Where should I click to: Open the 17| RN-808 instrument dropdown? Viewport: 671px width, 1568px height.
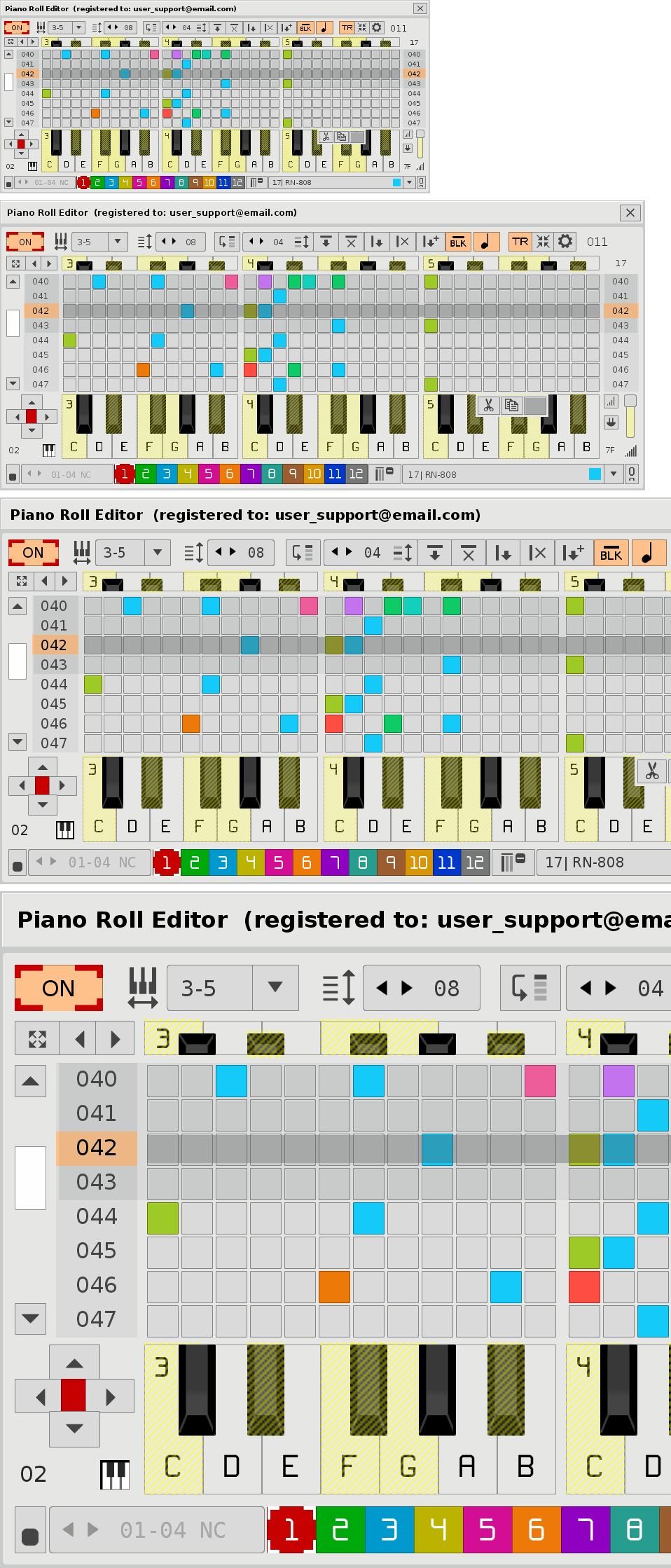tap(614, 474)
